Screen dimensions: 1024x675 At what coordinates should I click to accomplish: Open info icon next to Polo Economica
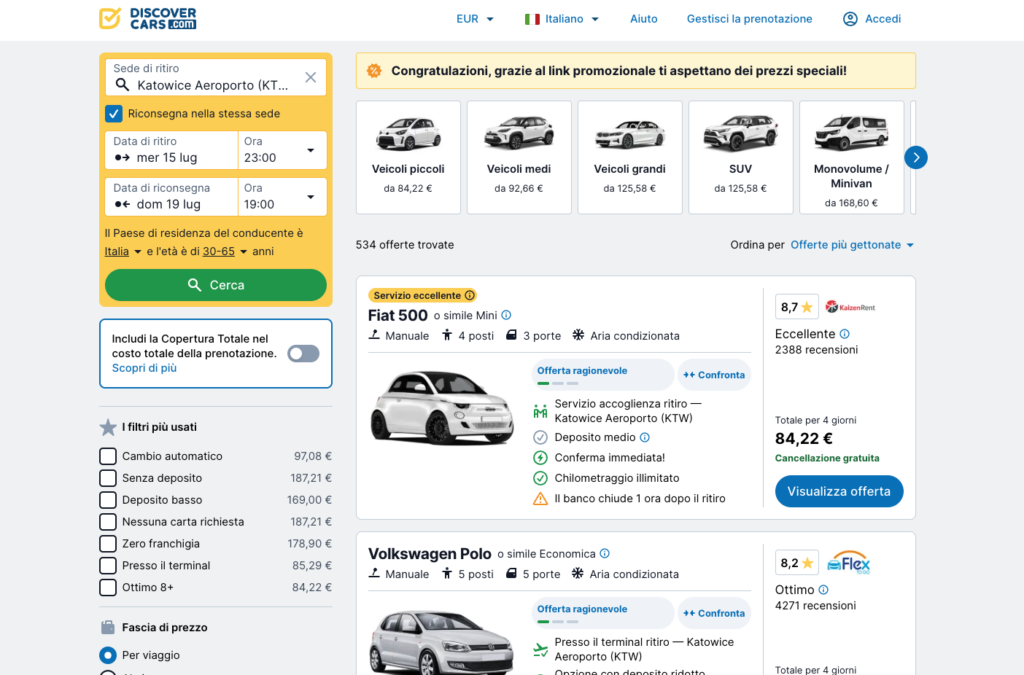click(605, 554)
